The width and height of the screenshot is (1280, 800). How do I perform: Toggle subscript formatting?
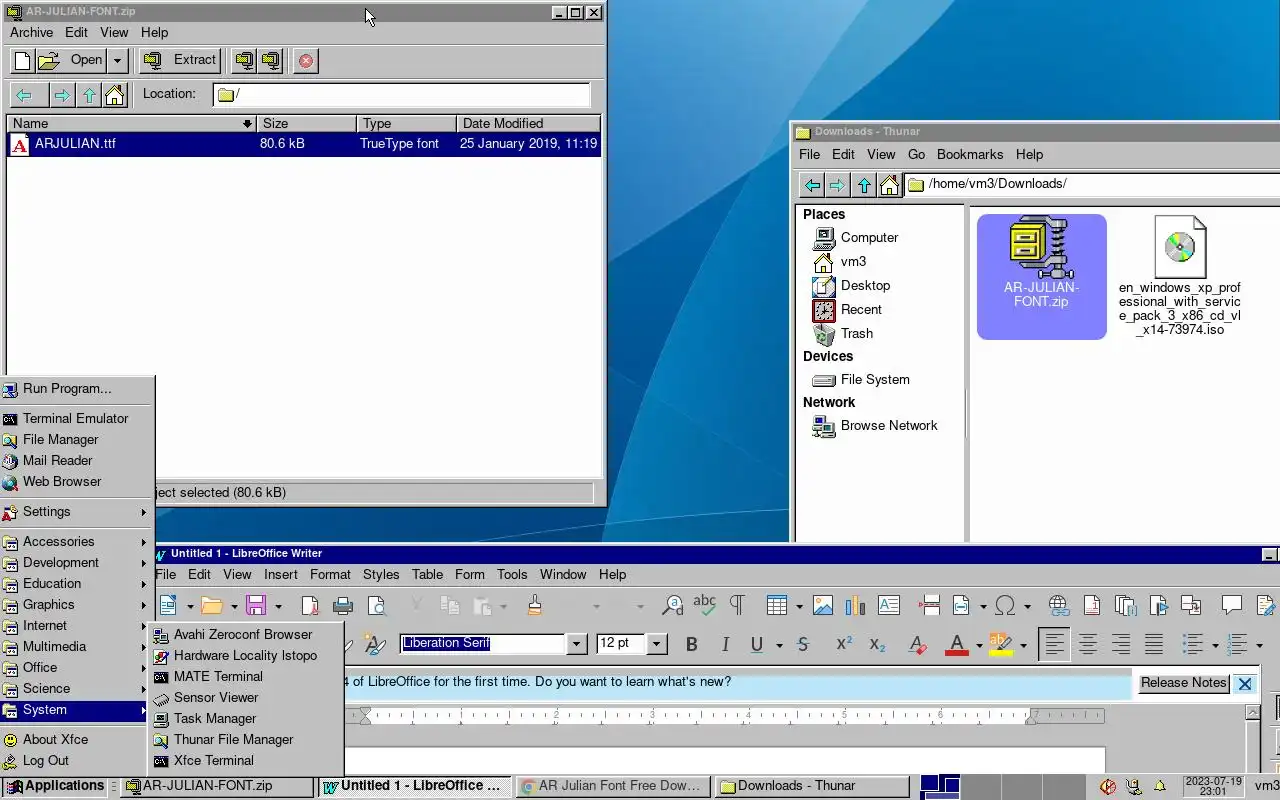tap(877, 645)
